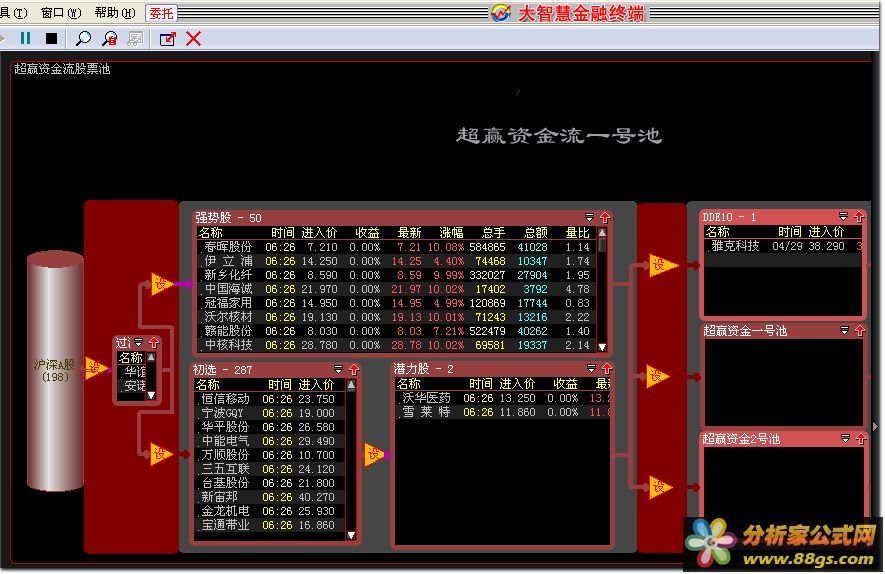Open the 帮助(H) menu

(x=115, y=12)
